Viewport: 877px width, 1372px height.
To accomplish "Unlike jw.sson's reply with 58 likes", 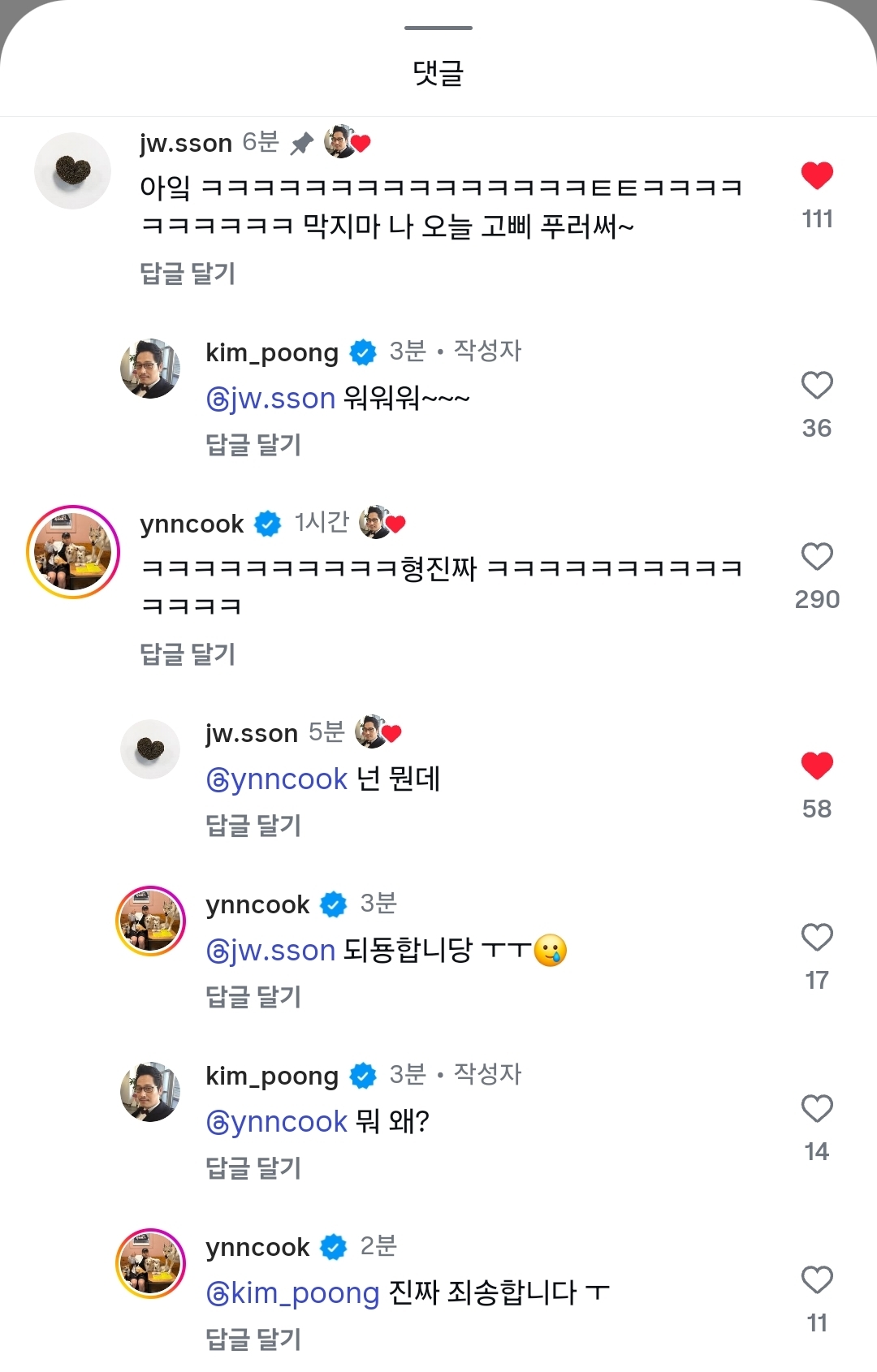I will [x=817, y=766].
